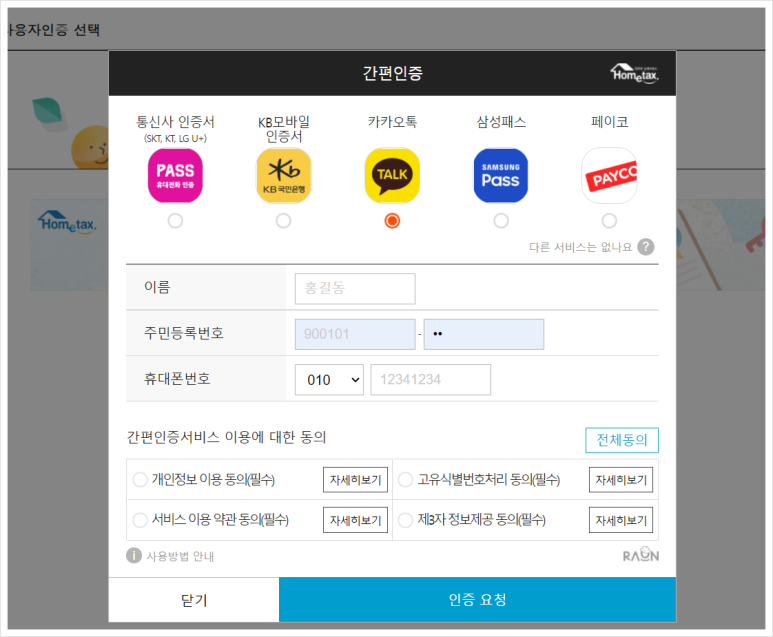Screen dimensions: 773x637
Task: Click the 통신사 인증서 label
Action: 175,121
